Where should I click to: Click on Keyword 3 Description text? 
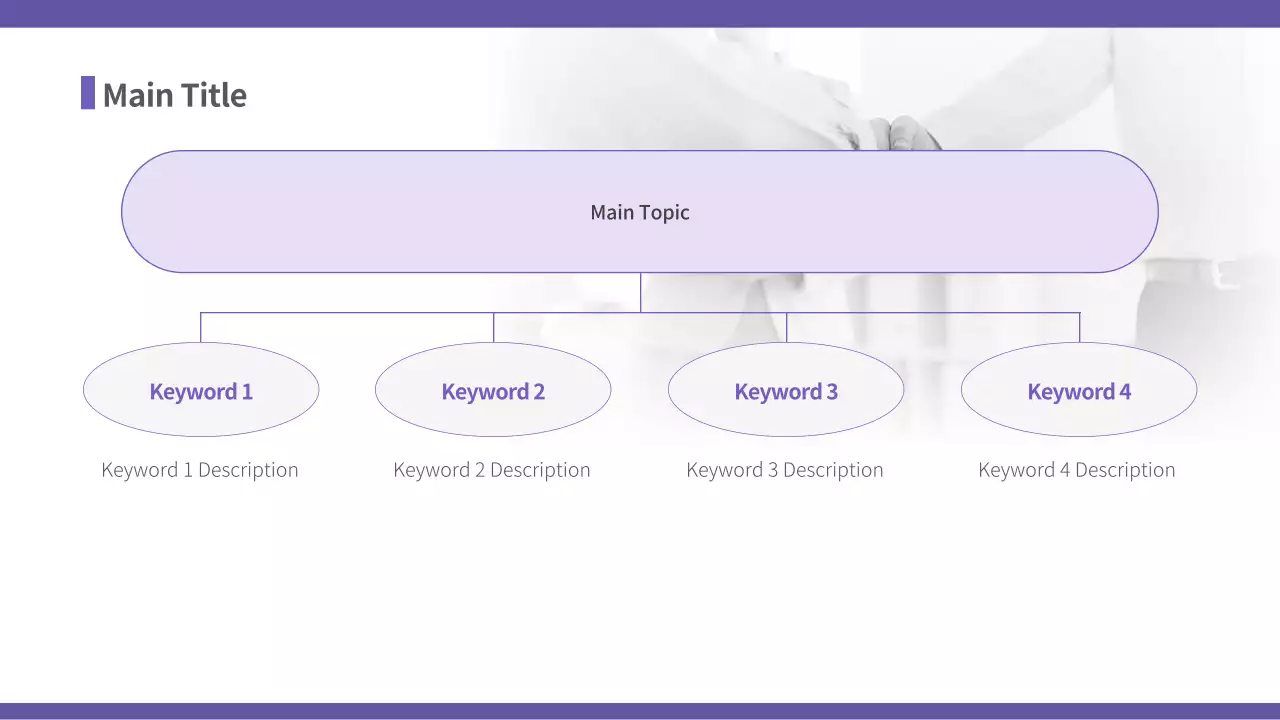(x=785, y=470)
